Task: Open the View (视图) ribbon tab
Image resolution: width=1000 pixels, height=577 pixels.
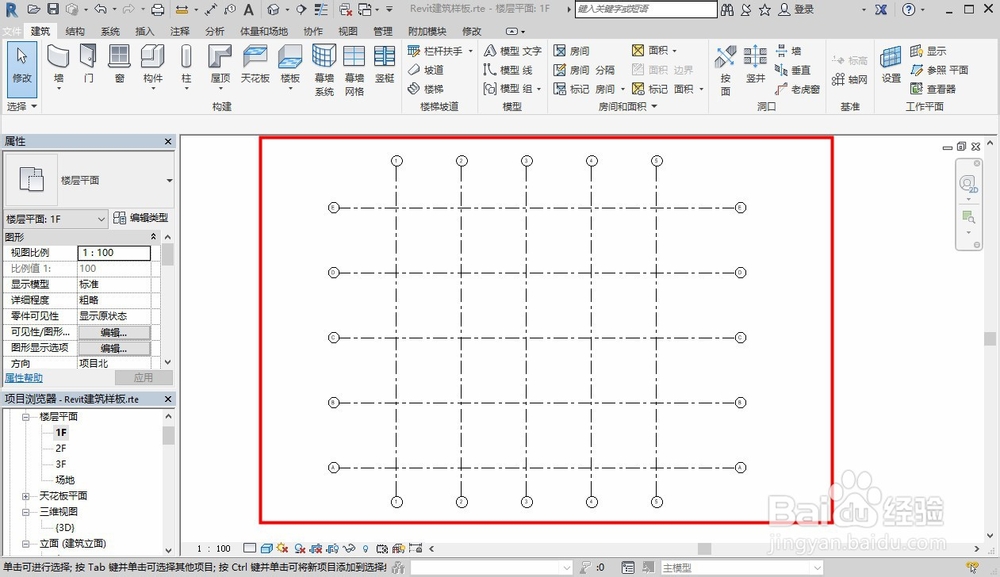Action: click(348, 31)
